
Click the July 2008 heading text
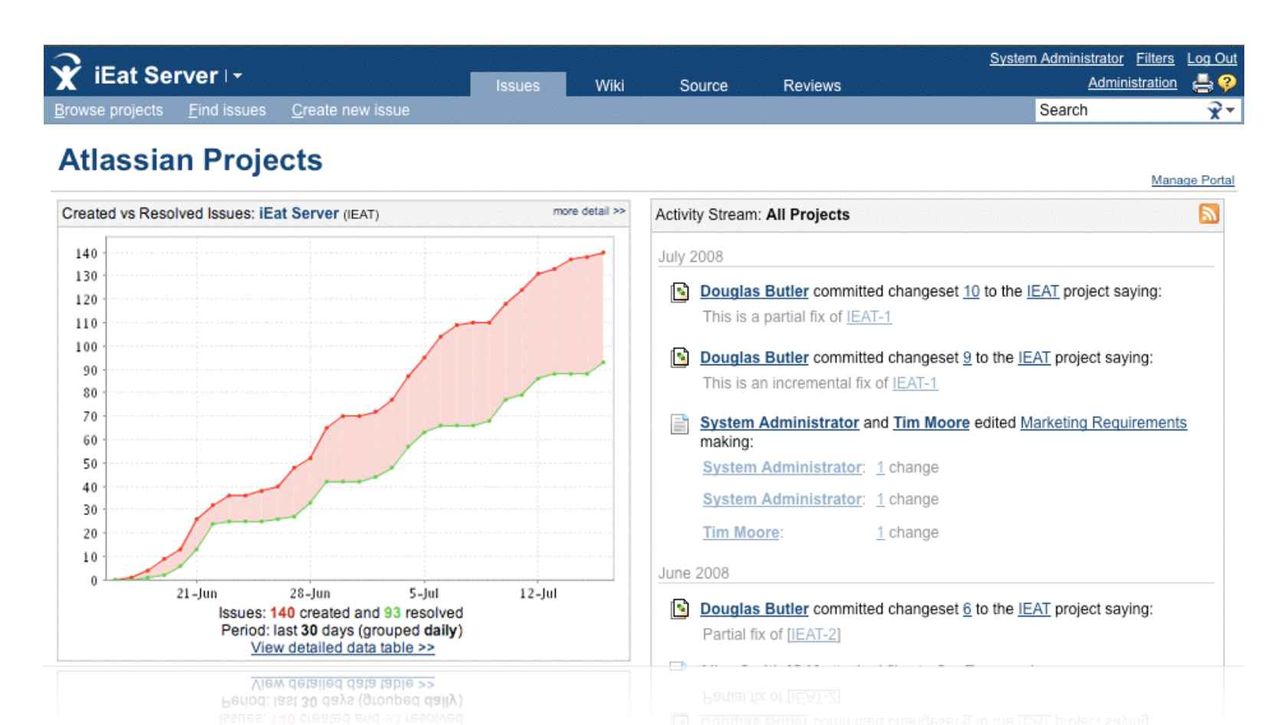tap(690, 257)
